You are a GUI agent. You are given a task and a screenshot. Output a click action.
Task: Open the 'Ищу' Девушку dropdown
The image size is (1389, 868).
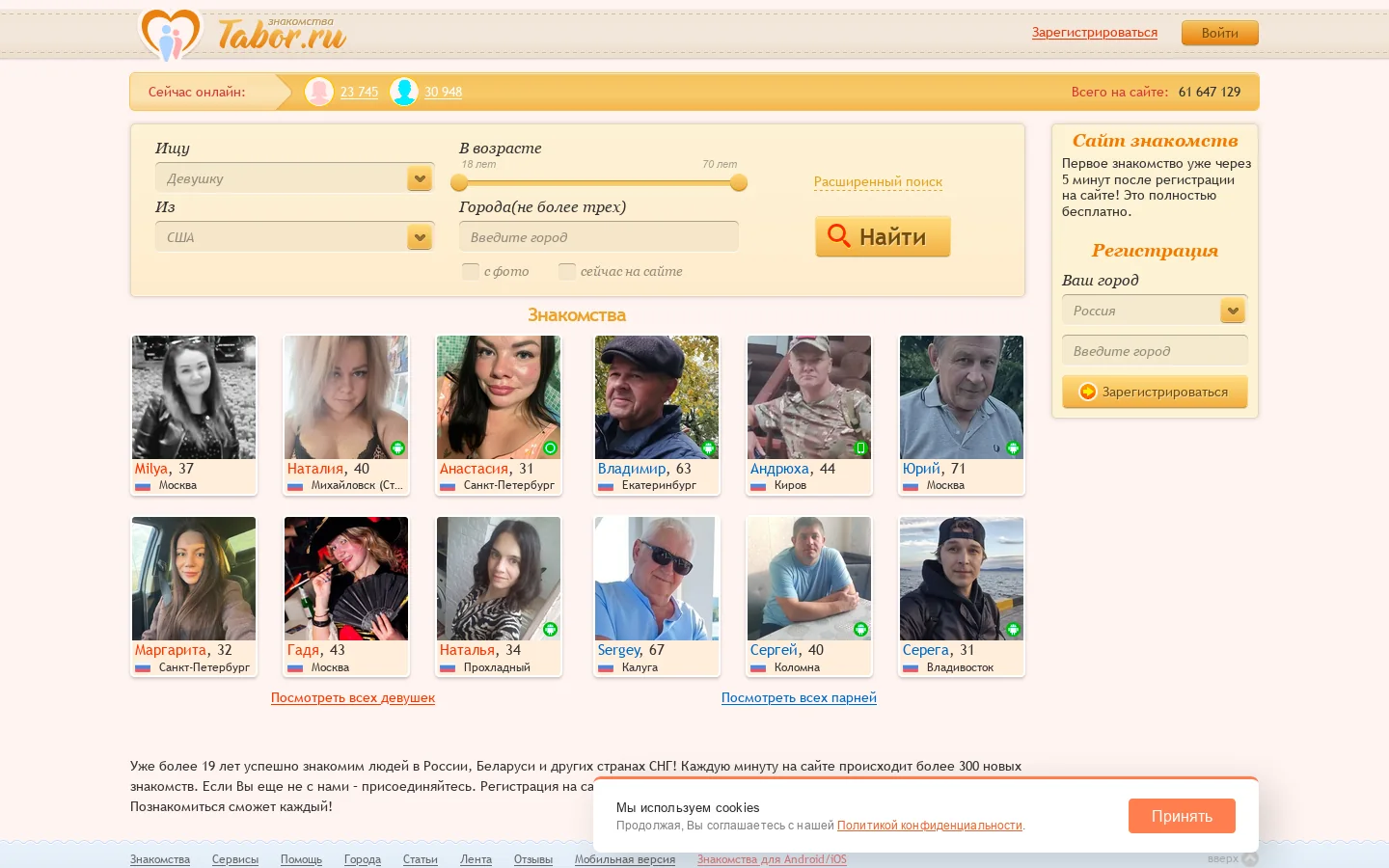pyautogui.click(x=294, y=178)
